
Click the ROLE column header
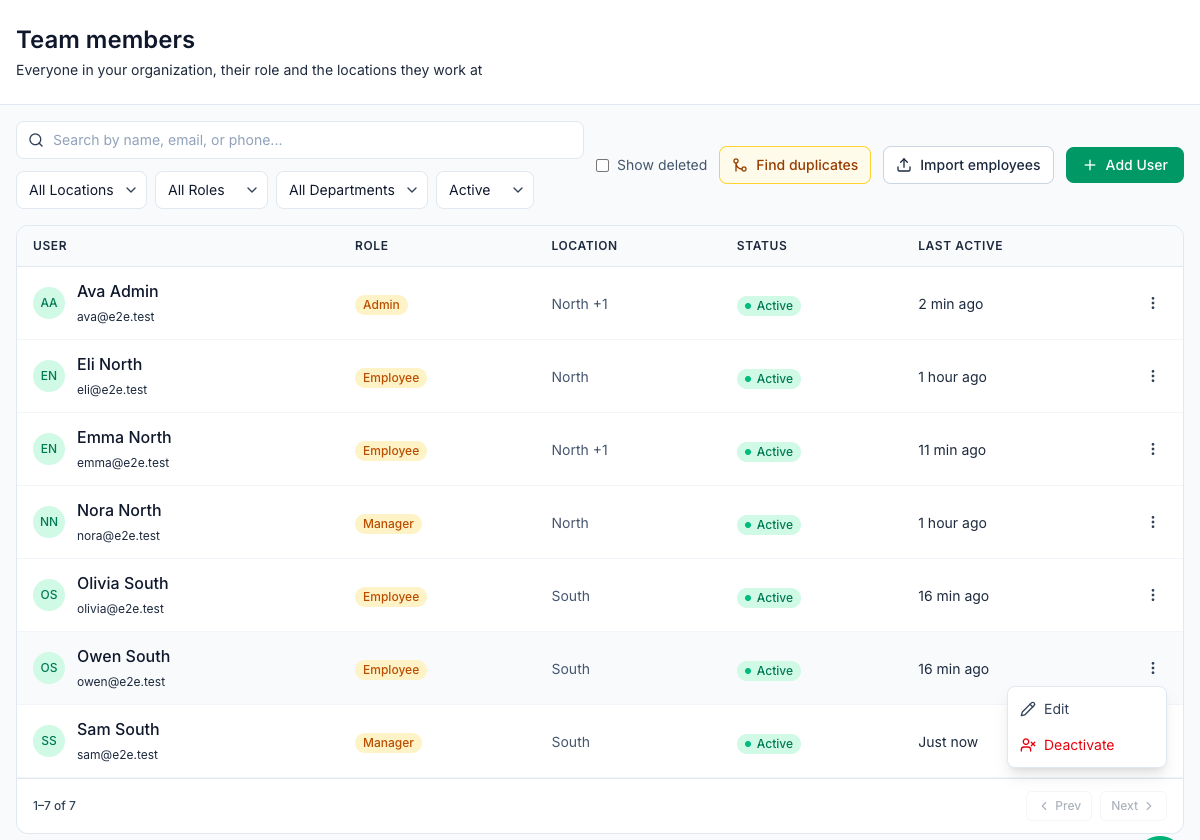[371, 246]
